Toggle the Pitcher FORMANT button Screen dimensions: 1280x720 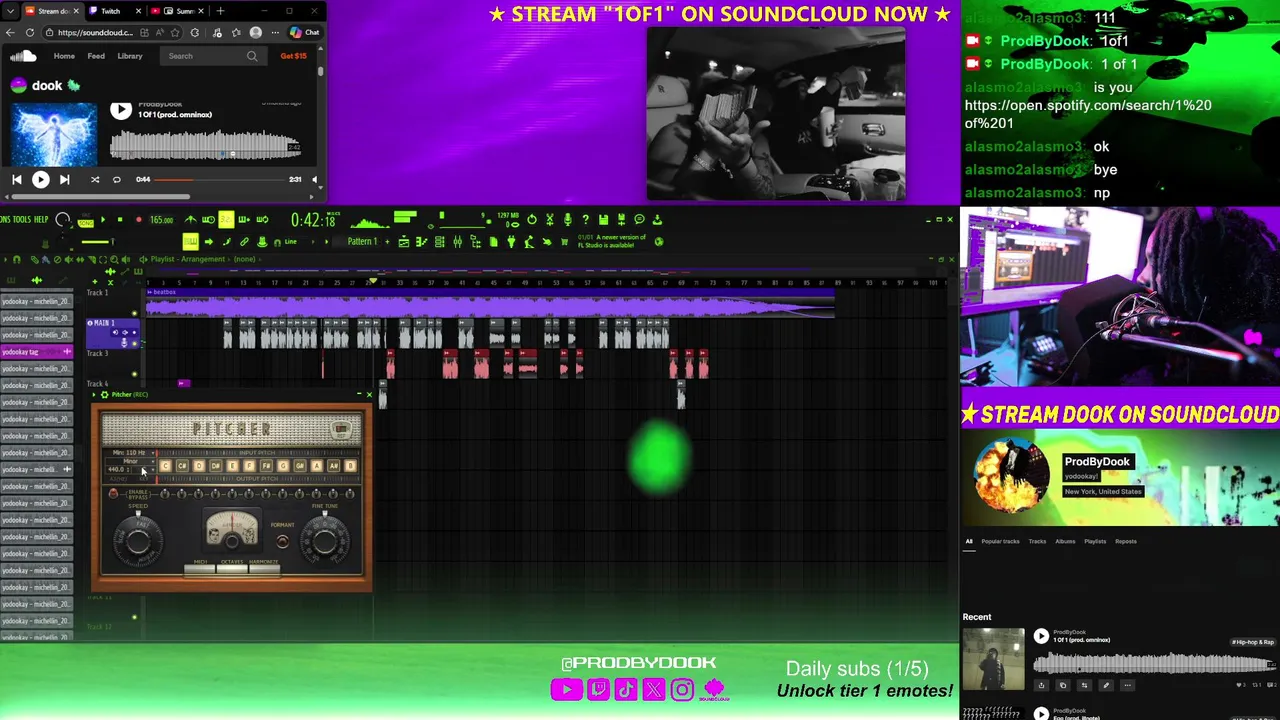pyautogui.click(x=283, y=541)
